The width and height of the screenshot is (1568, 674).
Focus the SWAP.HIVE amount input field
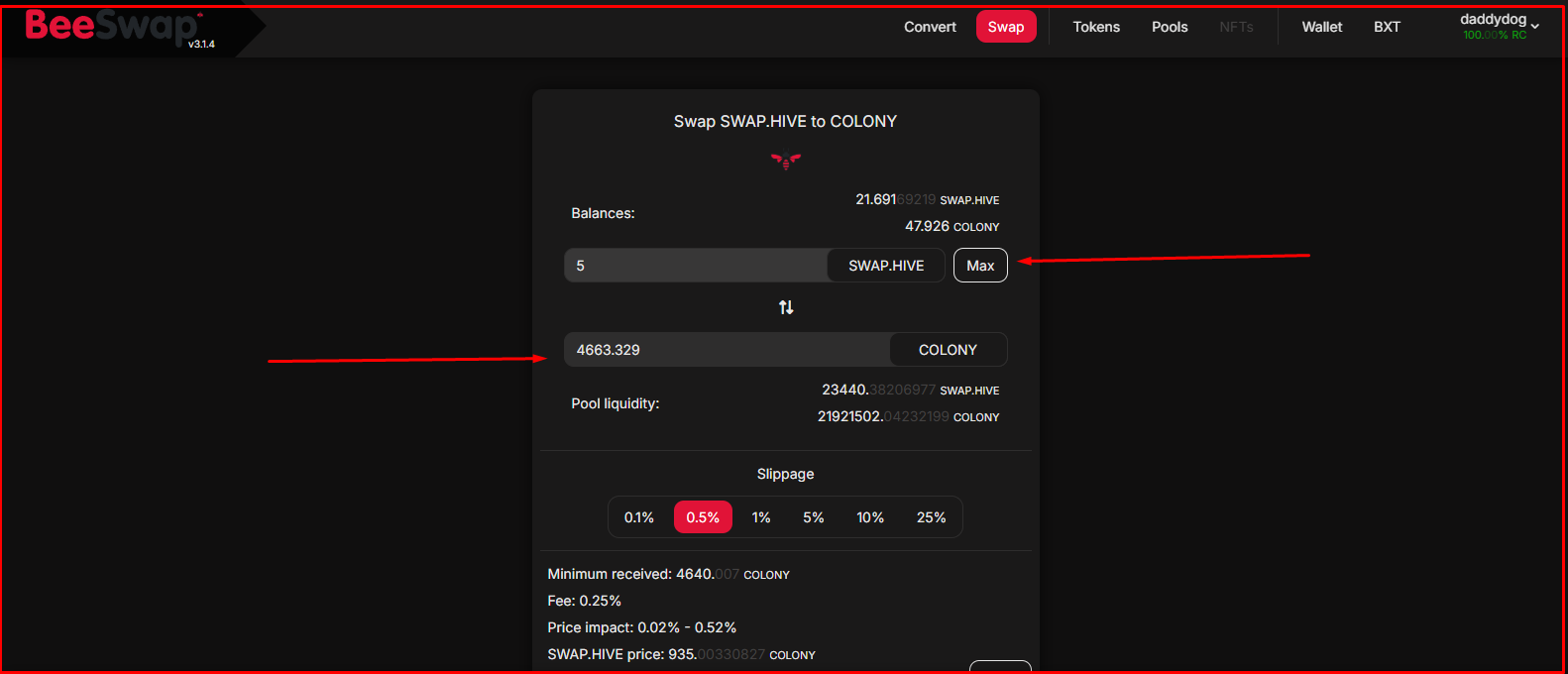696,266
